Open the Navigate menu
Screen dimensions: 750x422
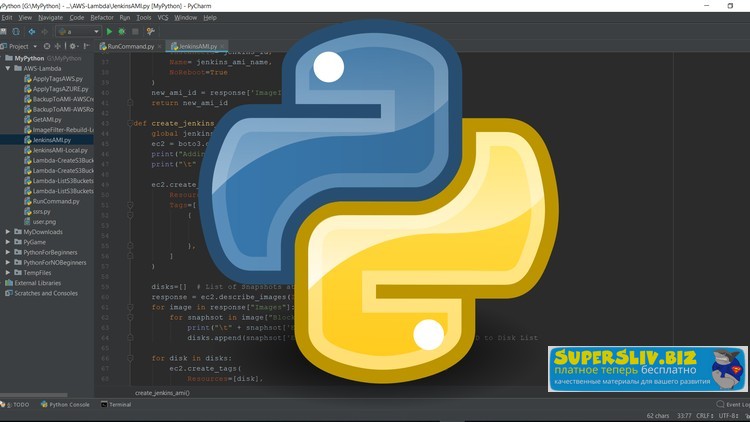click(x=50, y=18)
